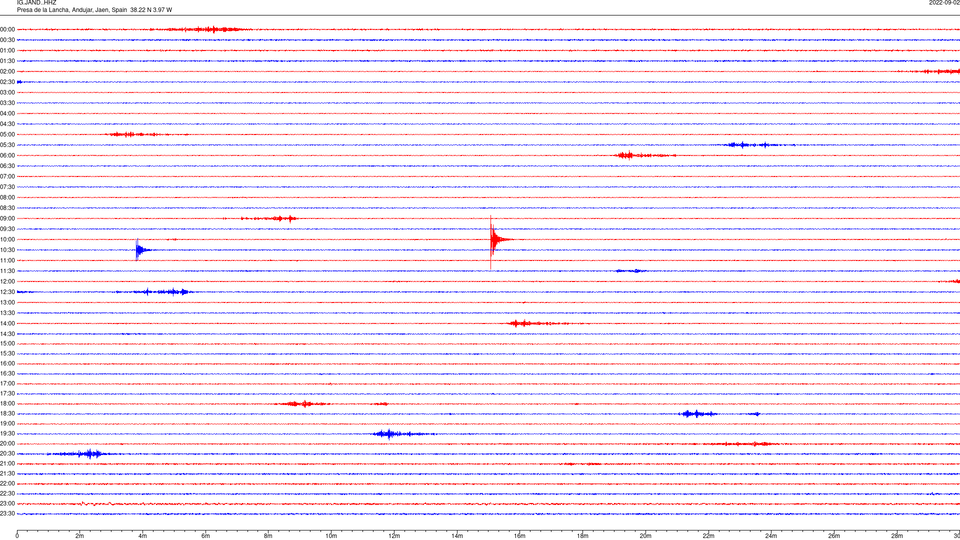
Task: Select the 21:00 trace time label
Action: pos(7,463)
